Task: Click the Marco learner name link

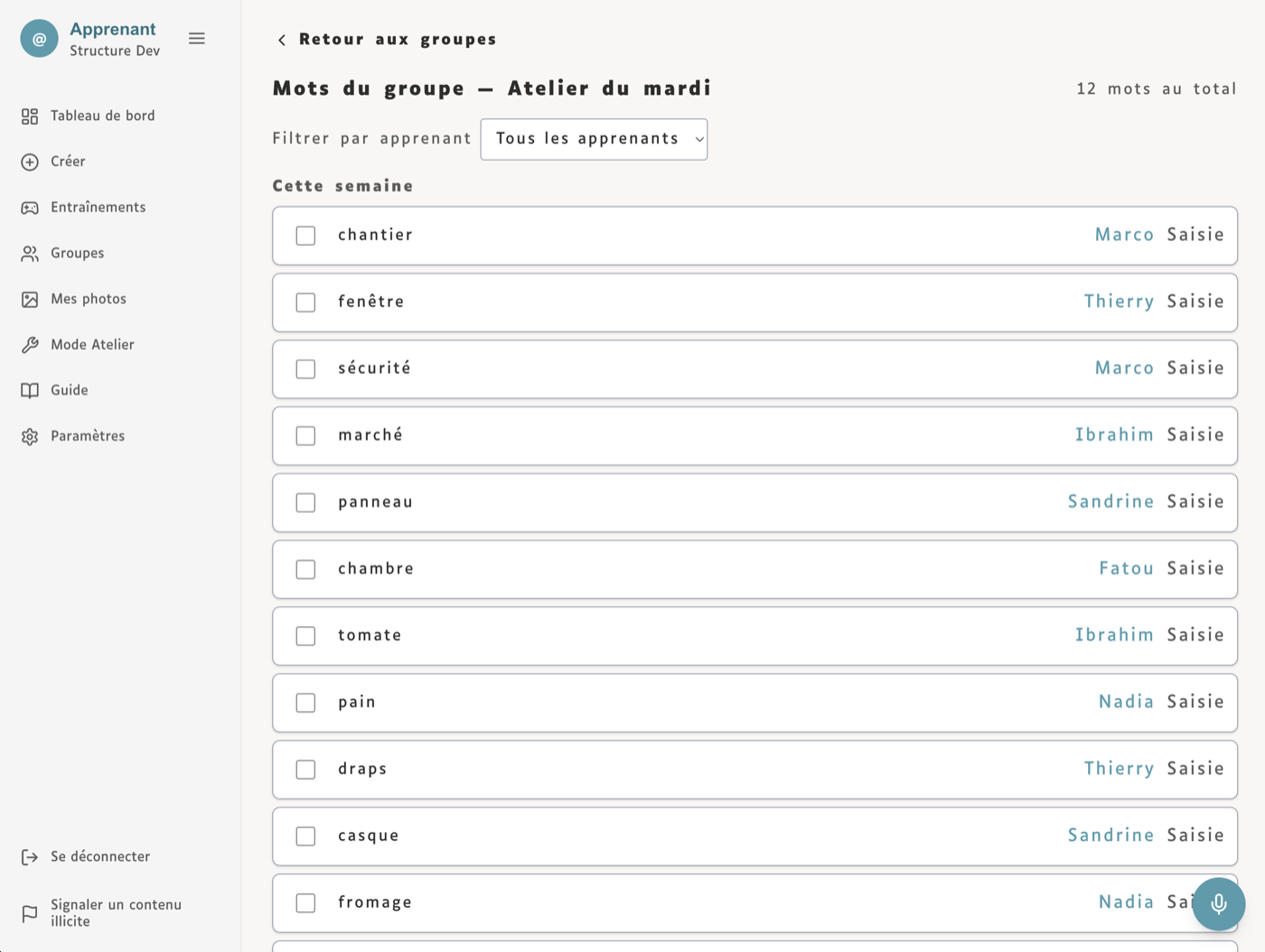Action: point(1124,235)
